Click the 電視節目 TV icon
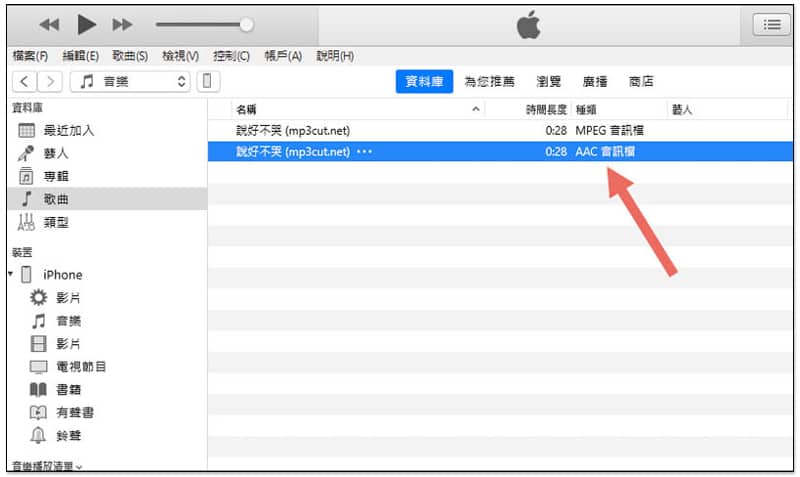800x477 pixels. tap(38, 367)
